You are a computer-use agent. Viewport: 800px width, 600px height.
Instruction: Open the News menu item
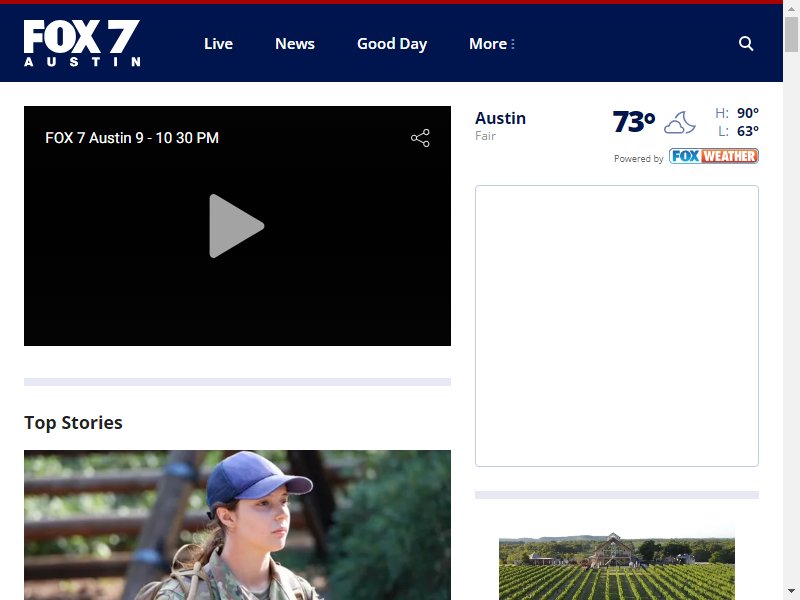[x=295, y=44]
